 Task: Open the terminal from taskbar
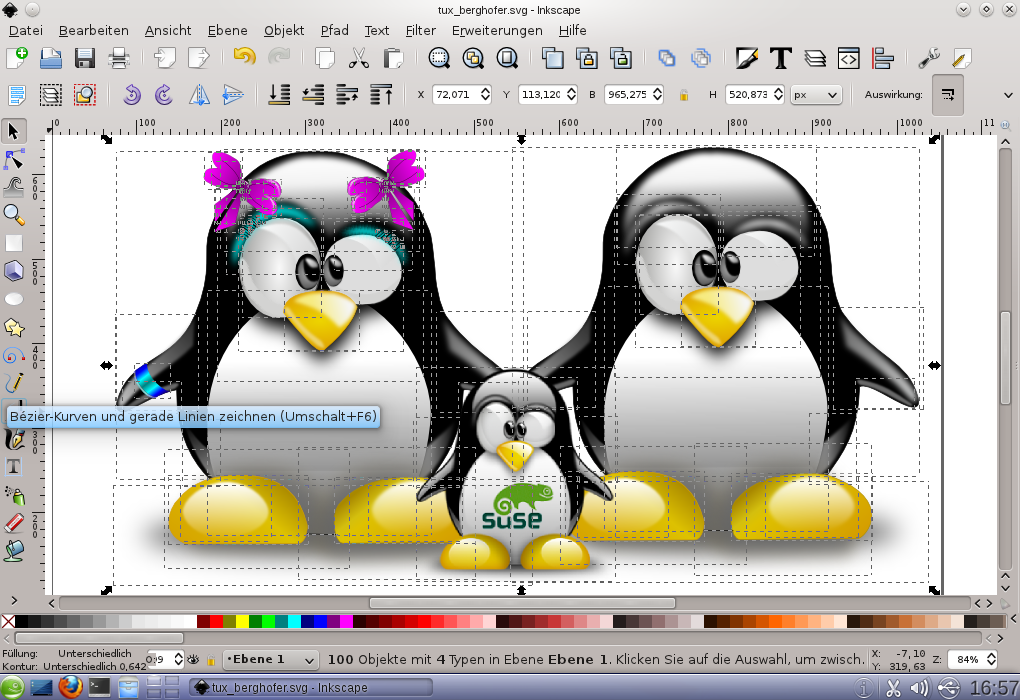[100, 687]
